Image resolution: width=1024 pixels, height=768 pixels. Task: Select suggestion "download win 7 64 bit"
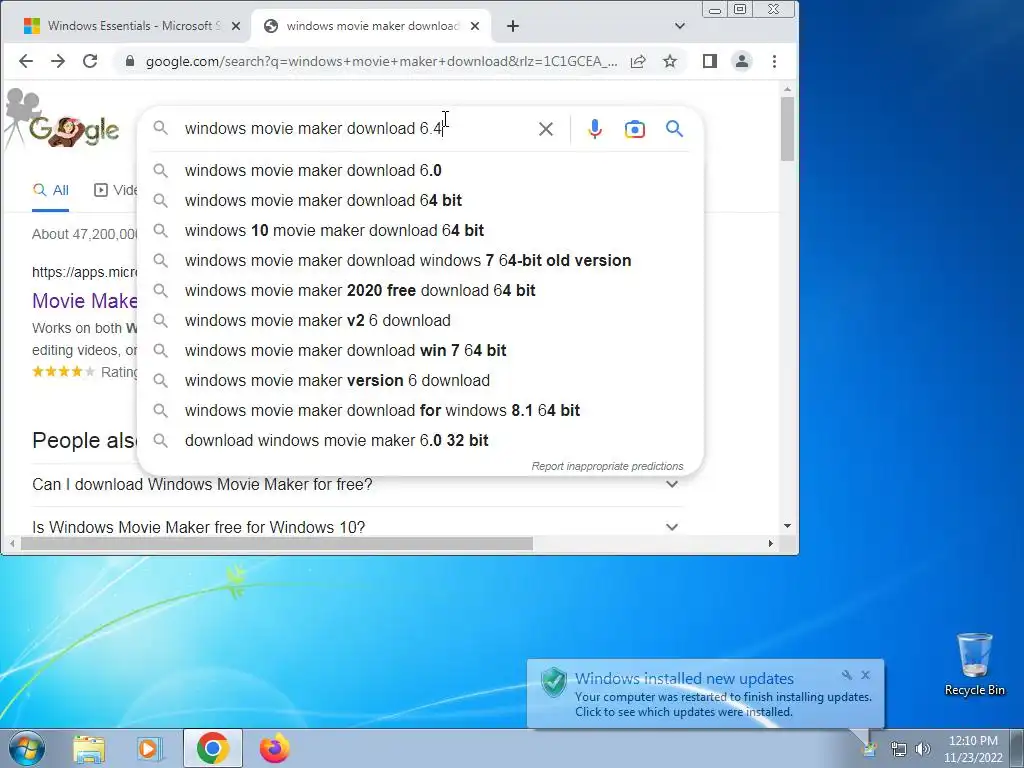click(421, 351)
